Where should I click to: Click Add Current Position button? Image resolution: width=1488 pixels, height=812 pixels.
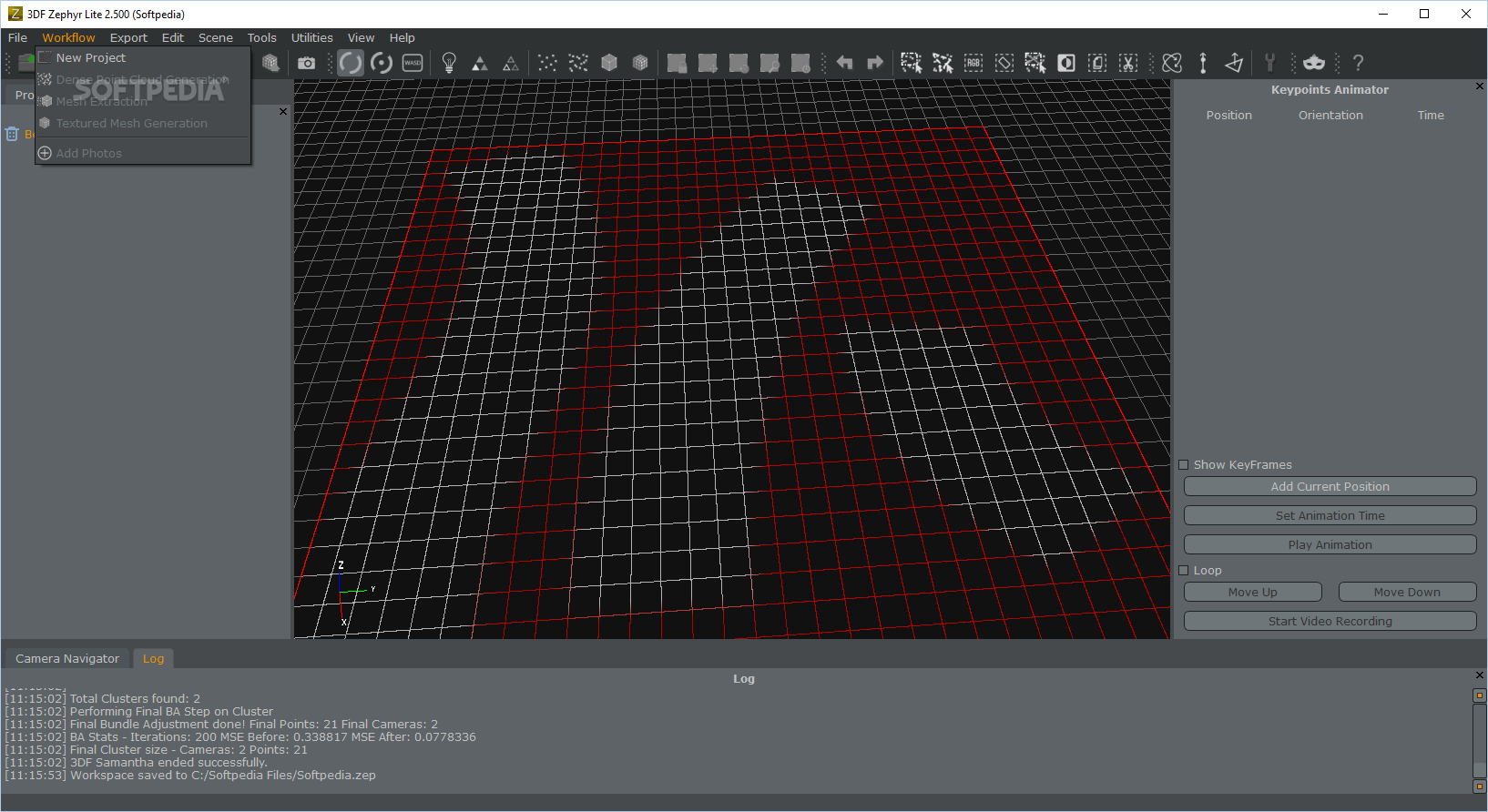1330,487
